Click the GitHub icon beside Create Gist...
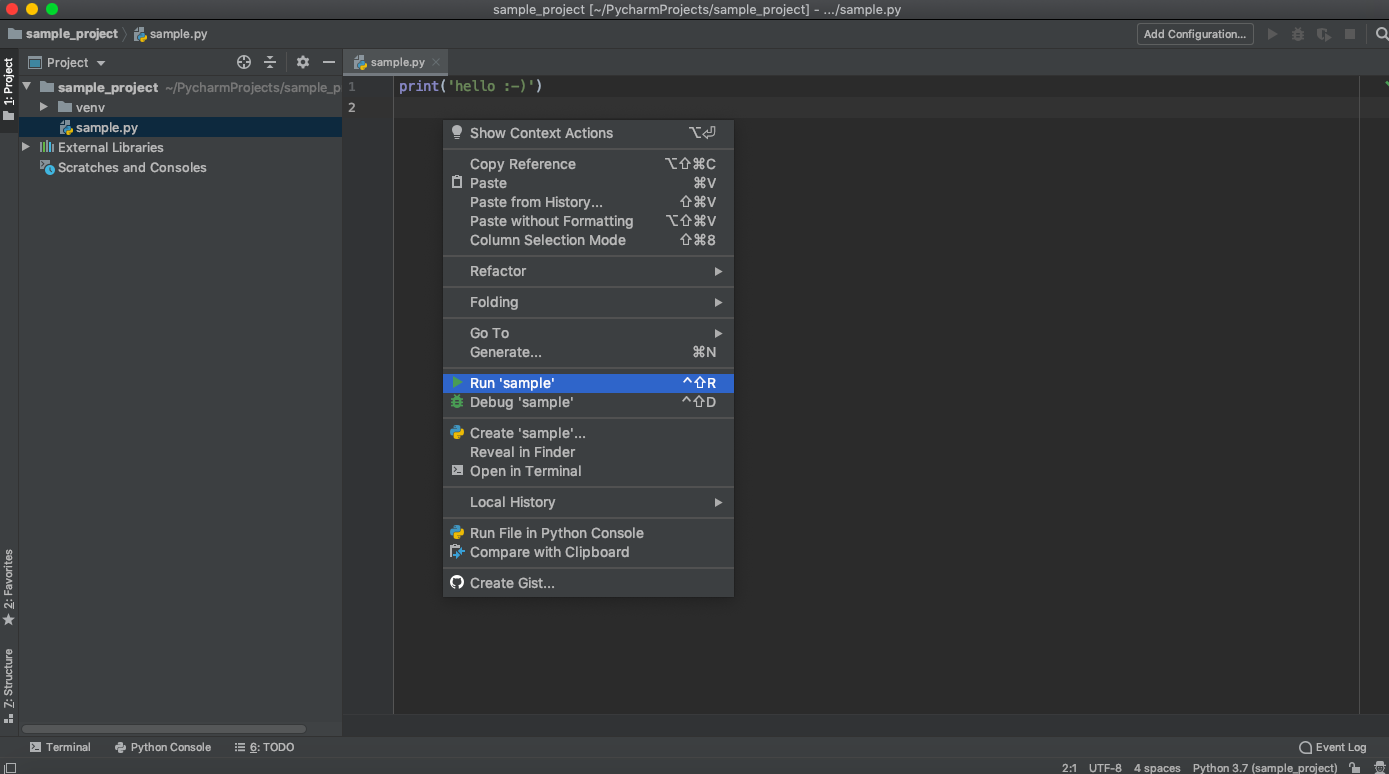Screen dimensions: 1389x774 [x=457, y=583]
